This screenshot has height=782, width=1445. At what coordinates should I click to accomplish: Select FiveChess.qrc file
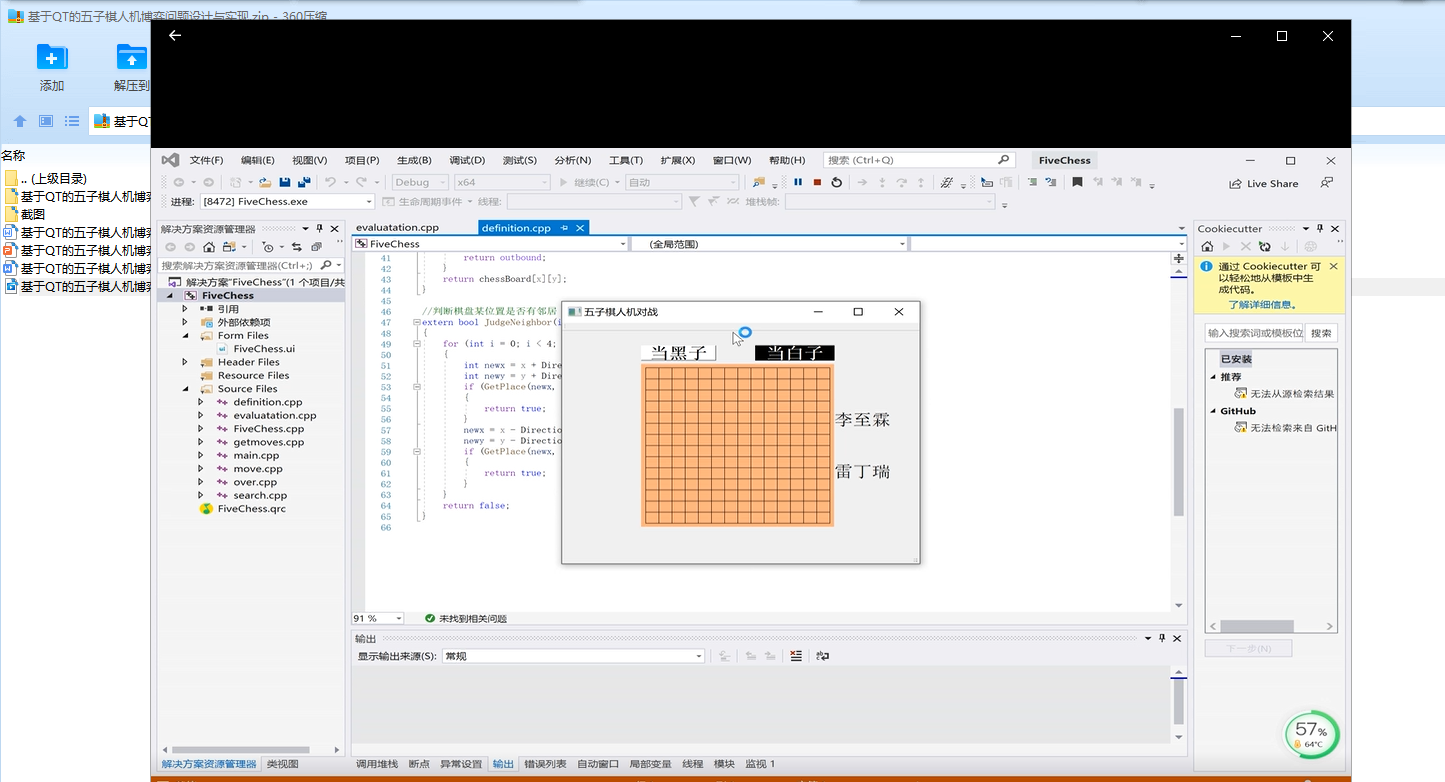[x=251, y=508]
